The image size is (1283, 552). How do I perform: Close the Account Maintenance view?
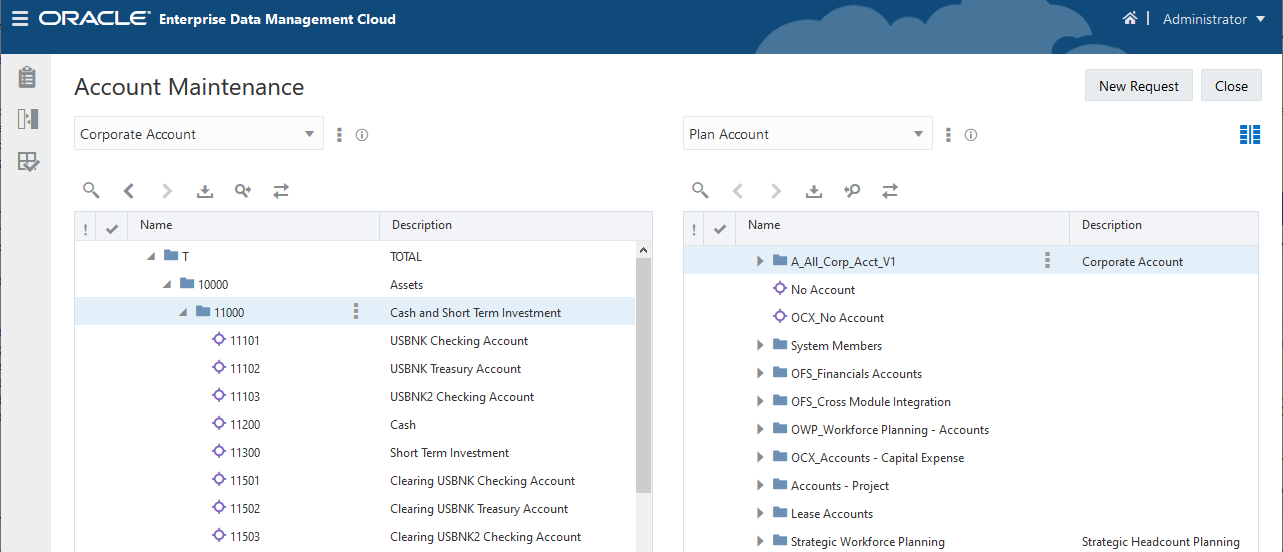pyautogui.click(x=1231, y=86)
